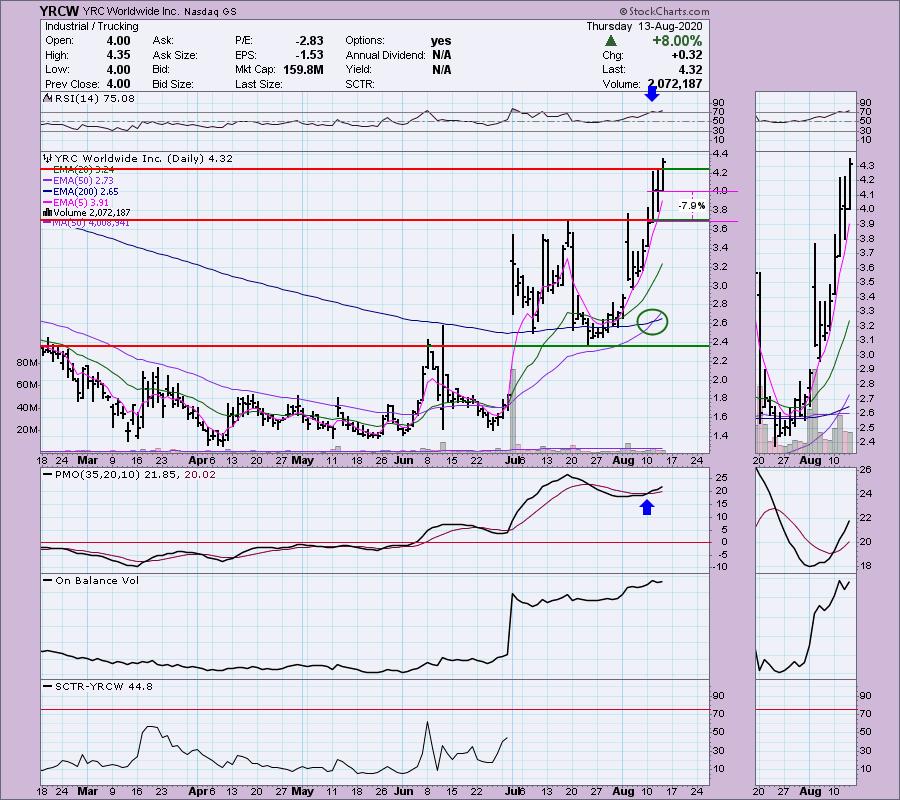The height and width of the screenshot is (800, 900).
Task: Click the 'EMA(5) 3.91' legend entry
Action: coord(81,203)
